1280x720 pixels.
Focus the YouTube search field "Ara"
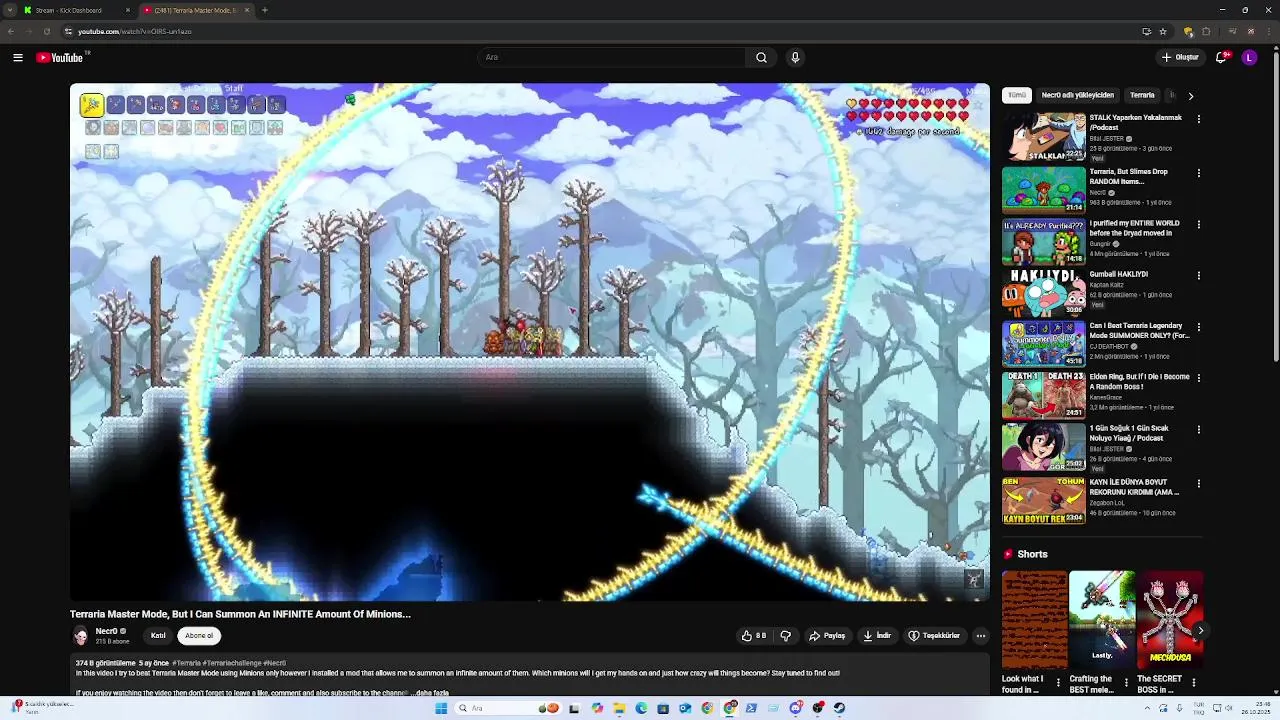[x=611, y=57]
